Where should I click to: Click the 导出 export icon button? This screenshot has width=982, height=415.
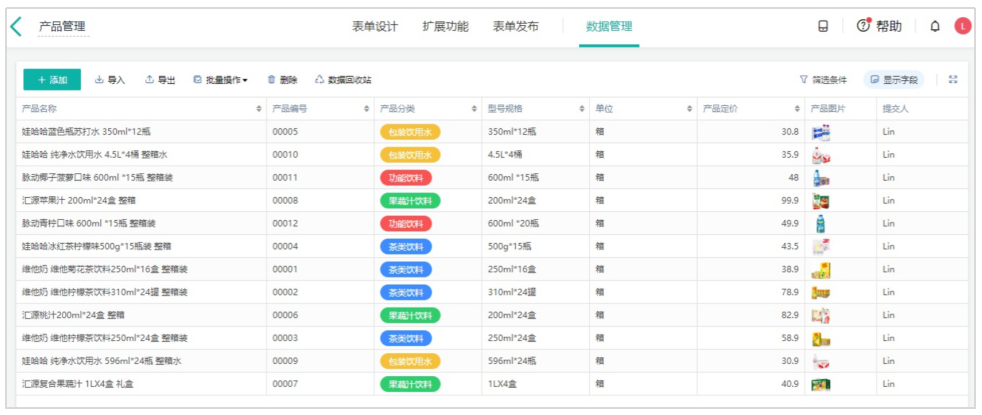(x=160, y=80)
